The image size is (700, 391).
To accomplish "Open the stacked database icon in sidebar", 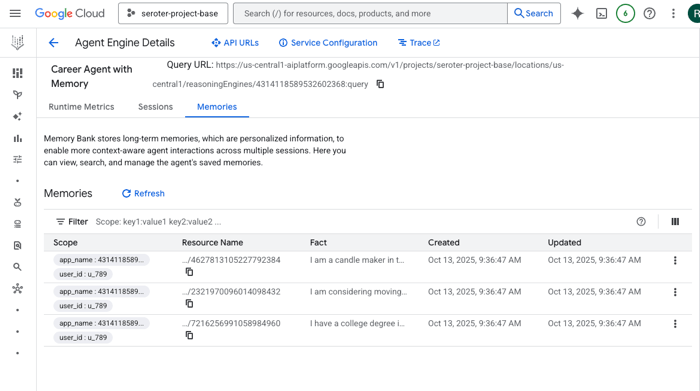I will click(x=17, y=224).
